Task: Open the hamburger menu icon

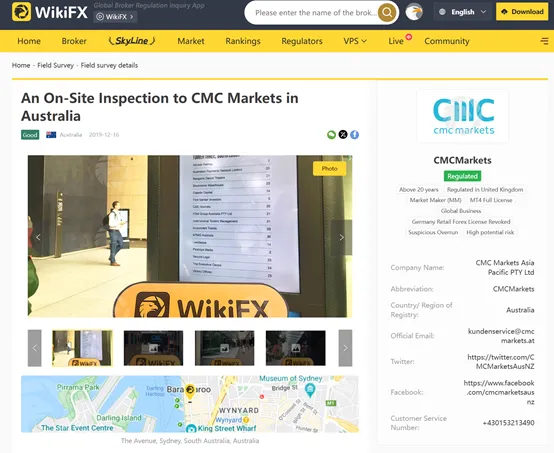Action: (x=544, y=41)
